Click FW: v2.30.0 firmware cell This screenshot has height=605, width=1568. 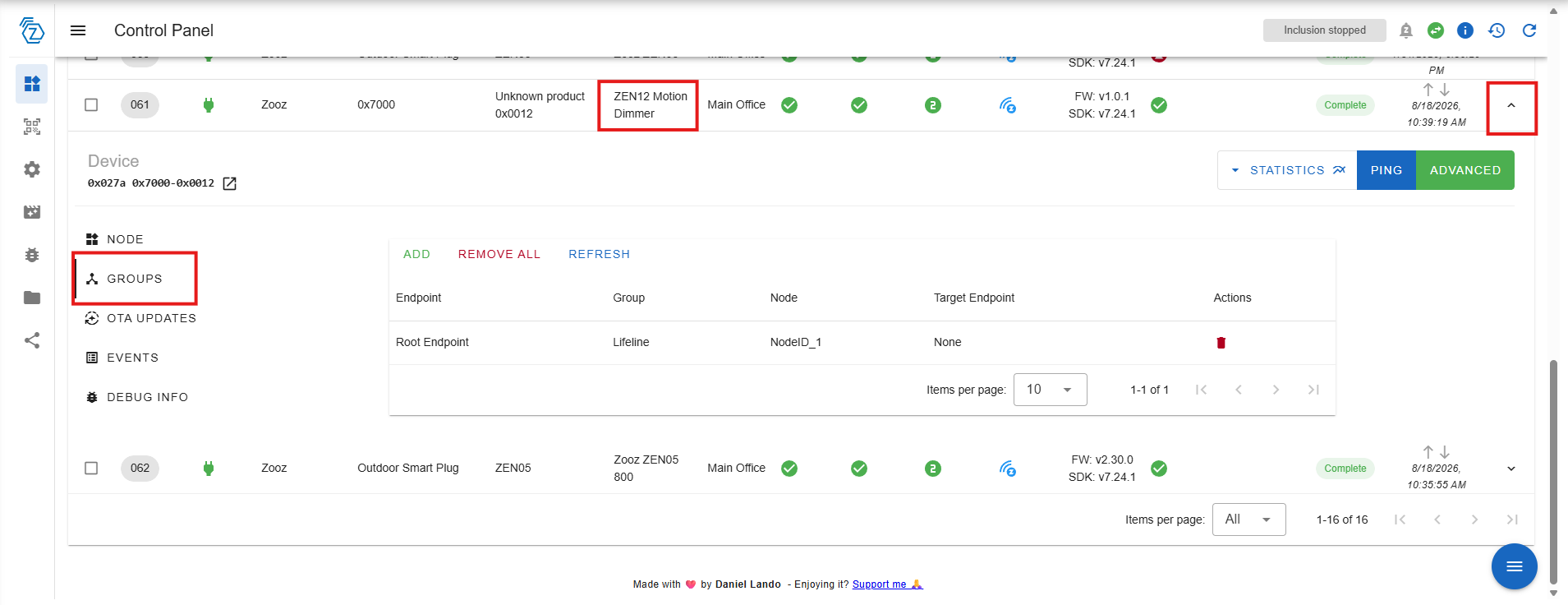1102,460
